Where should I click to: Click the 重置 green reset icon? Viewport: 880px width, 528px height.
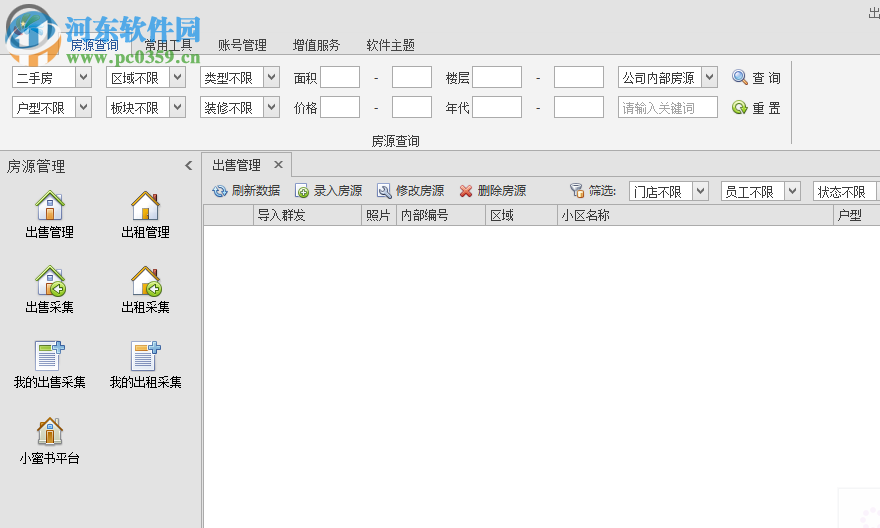pyautogui.click(x=740, y=107)
